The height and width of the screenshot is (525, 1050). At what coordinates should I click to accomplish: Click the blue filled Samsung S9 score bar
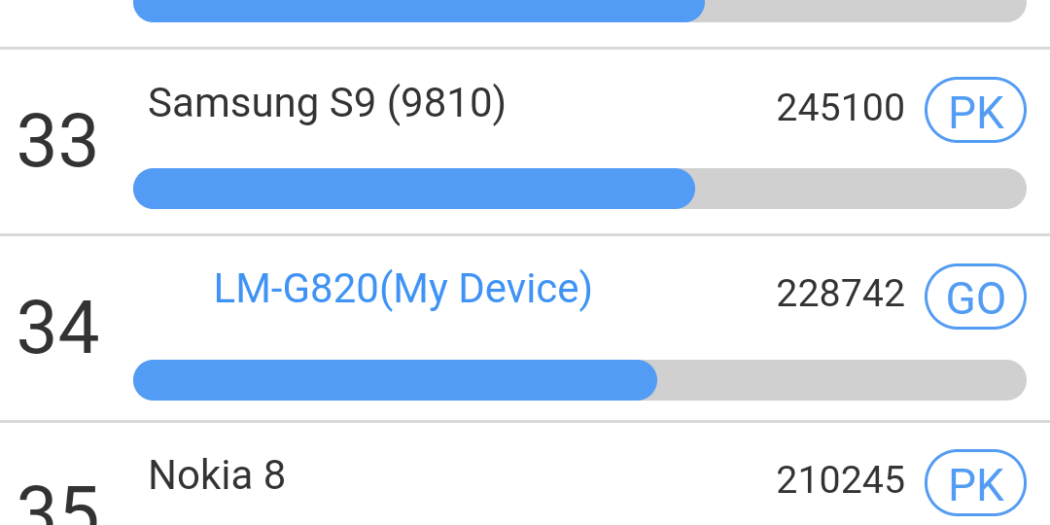[413, 189]
